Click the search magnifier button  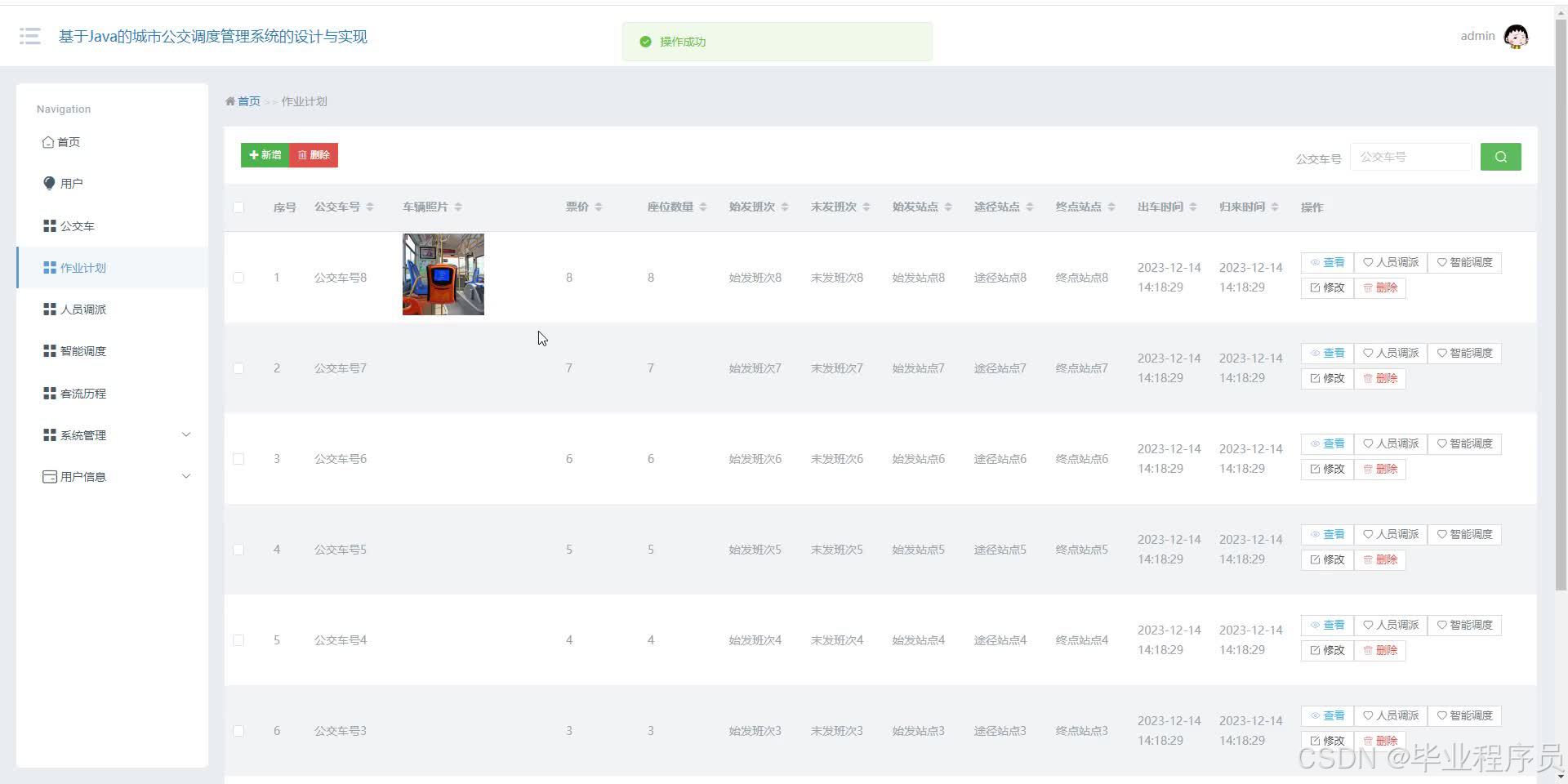[1500, 157]
